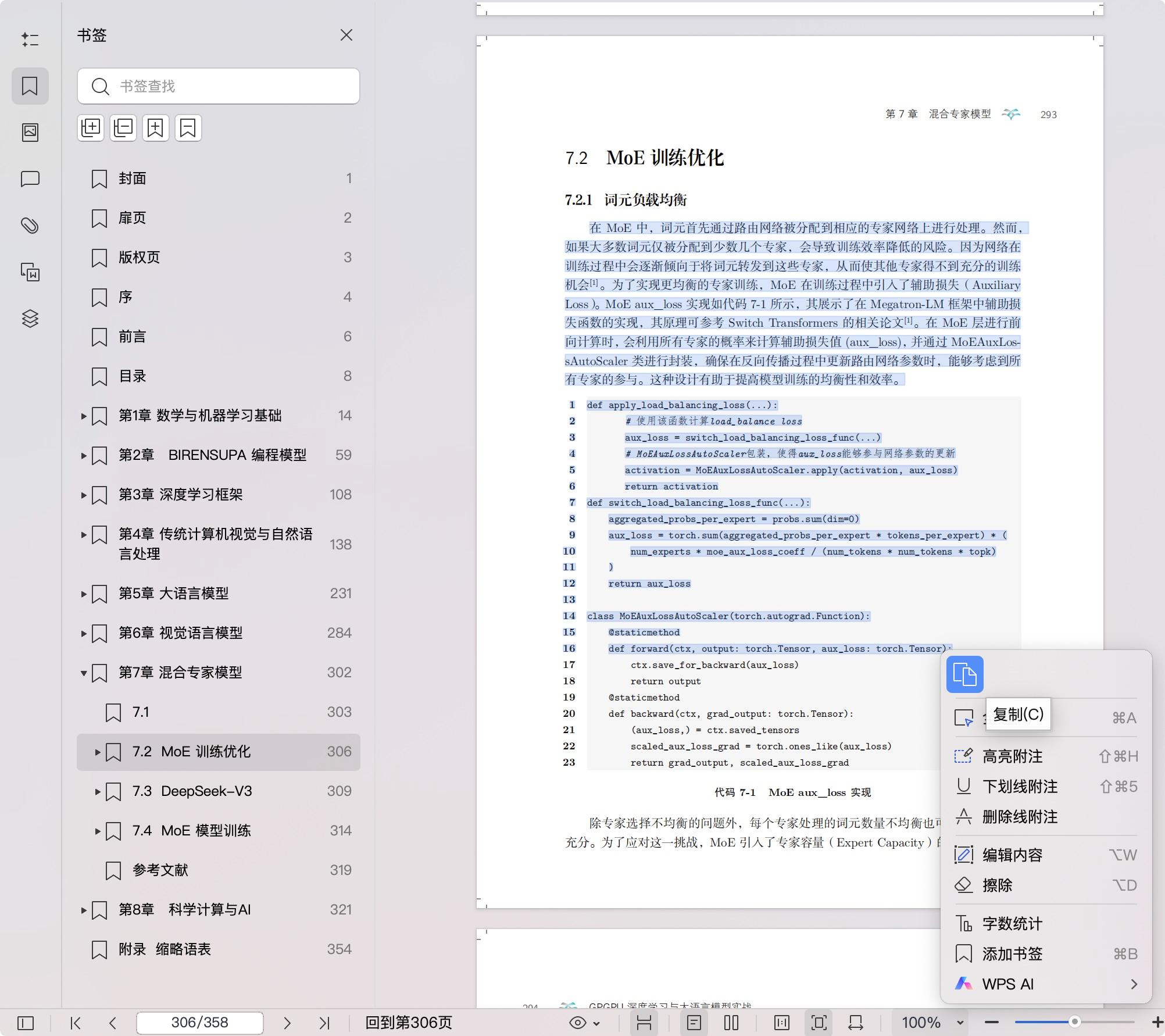Open the attachments panel
1165x1036 pixels.
tap(30, 226)
